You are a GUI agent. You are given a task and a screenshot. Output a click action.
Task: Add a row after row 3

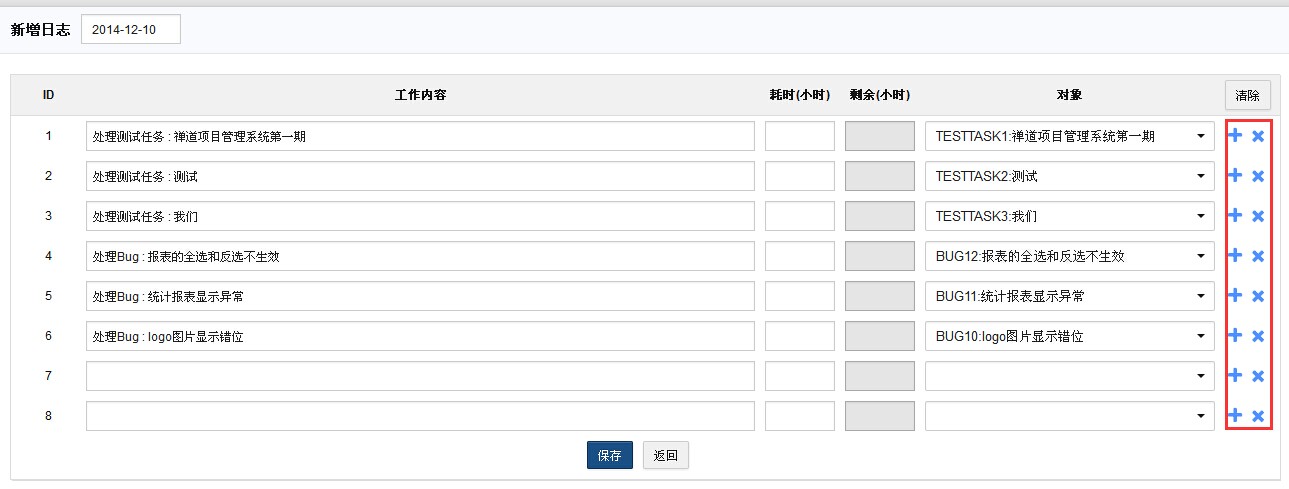(x=1235, y=216)
